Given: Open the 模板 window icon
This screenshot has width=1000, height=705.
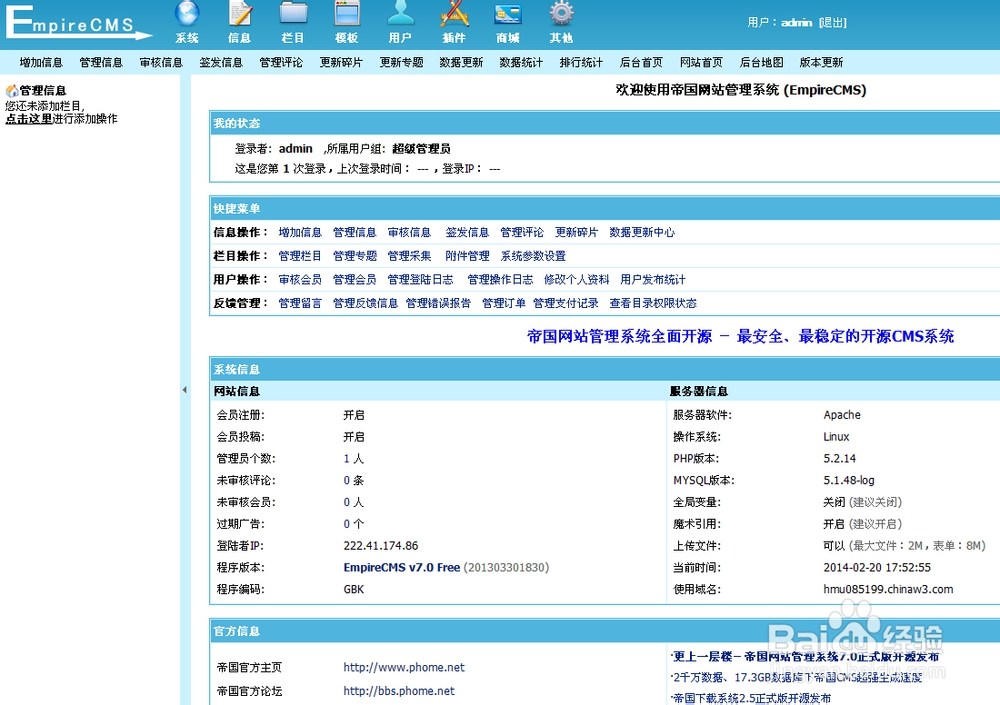Looking at the screenshot, I should [x=347, y=13].
